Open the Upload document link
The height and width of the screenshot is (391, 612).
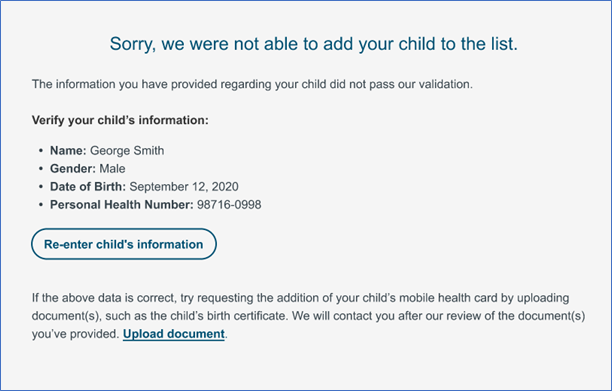(x=174, y=334)
